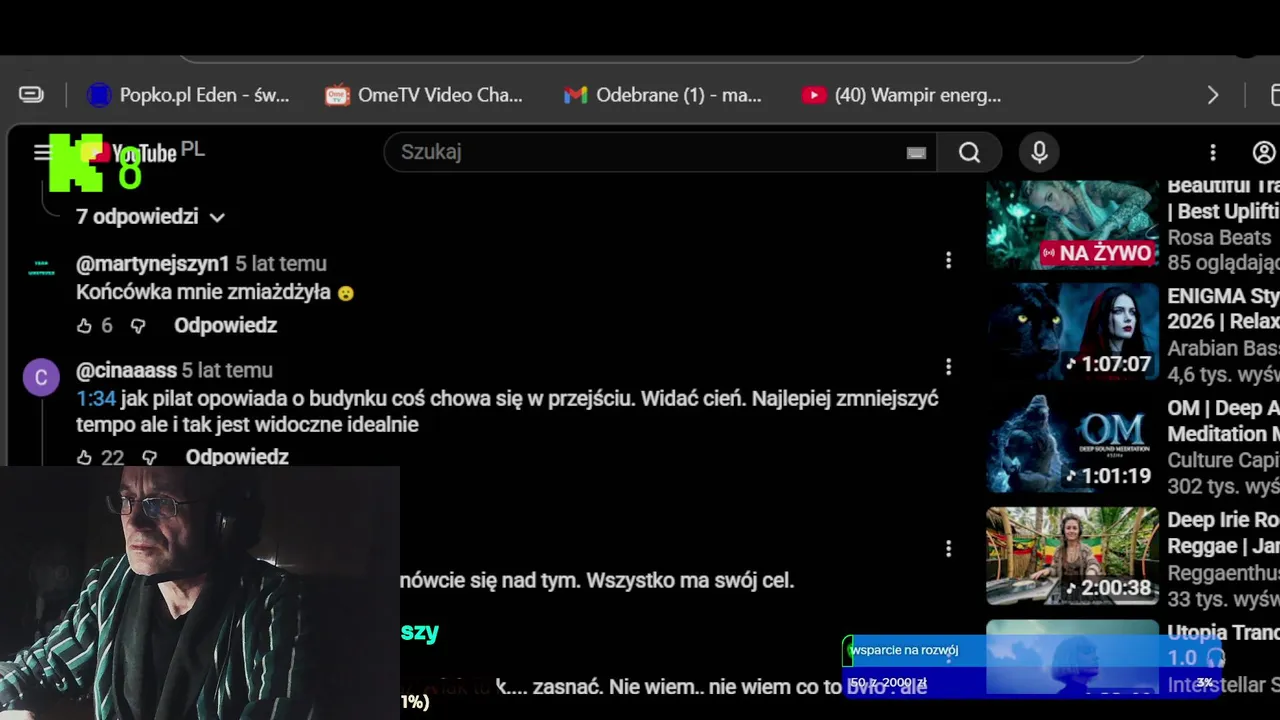Expand the 7 odpowiedzi replies
1280x720 pixels.
(151, 217)
